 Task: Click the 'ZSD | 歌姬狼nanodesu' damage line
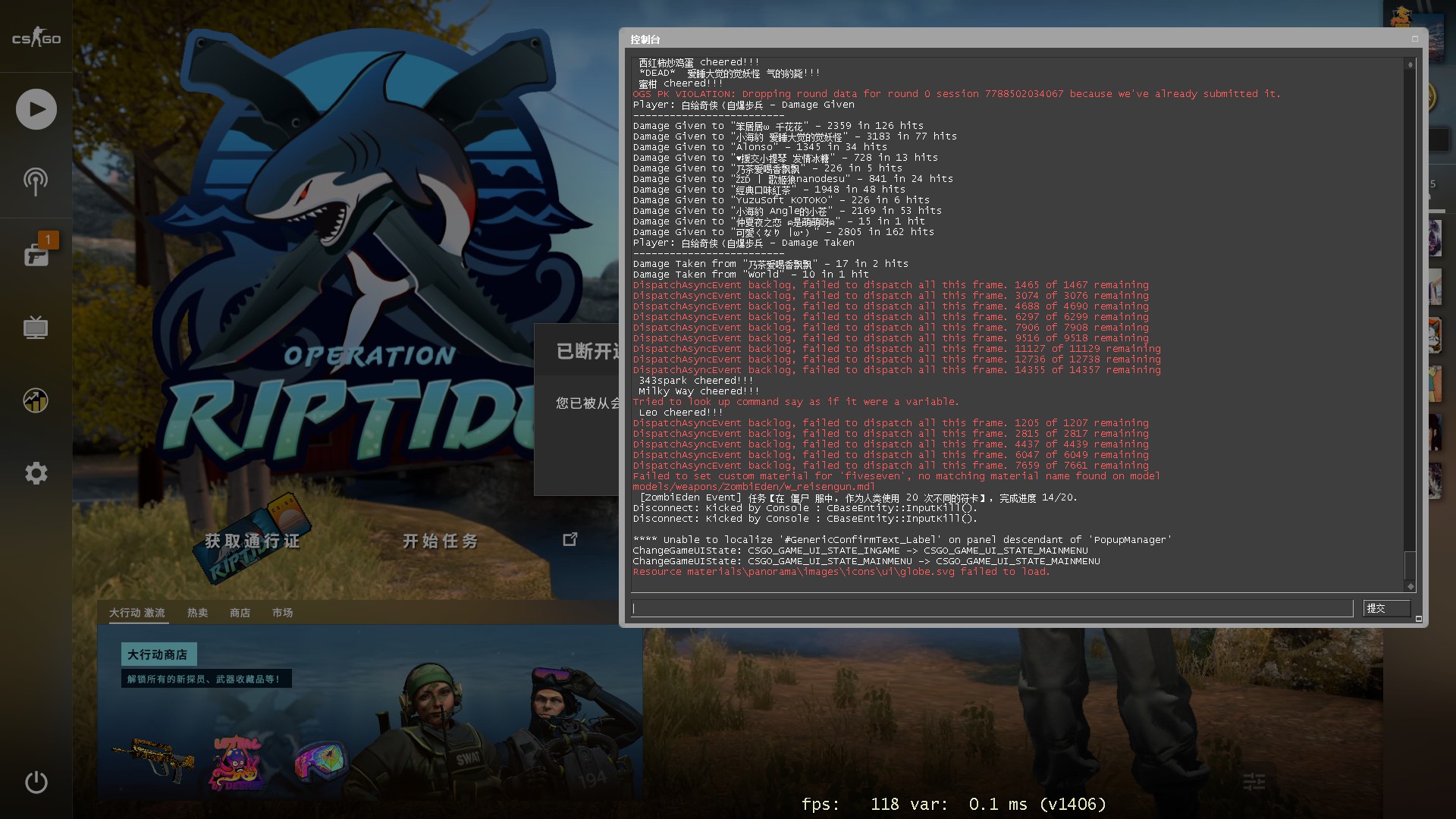pyautogui.click(x=792, y=179)
